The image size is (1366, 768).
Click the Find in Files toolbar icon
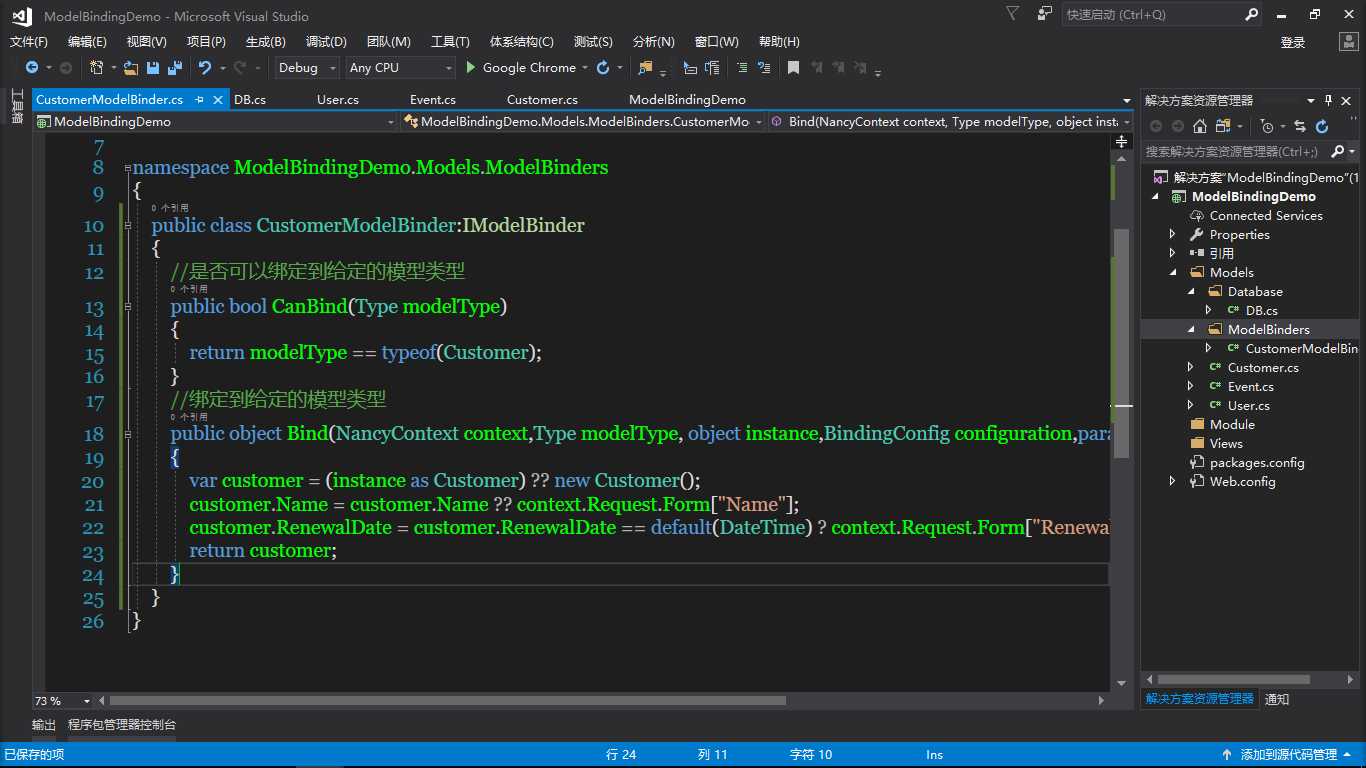point(645,68)
